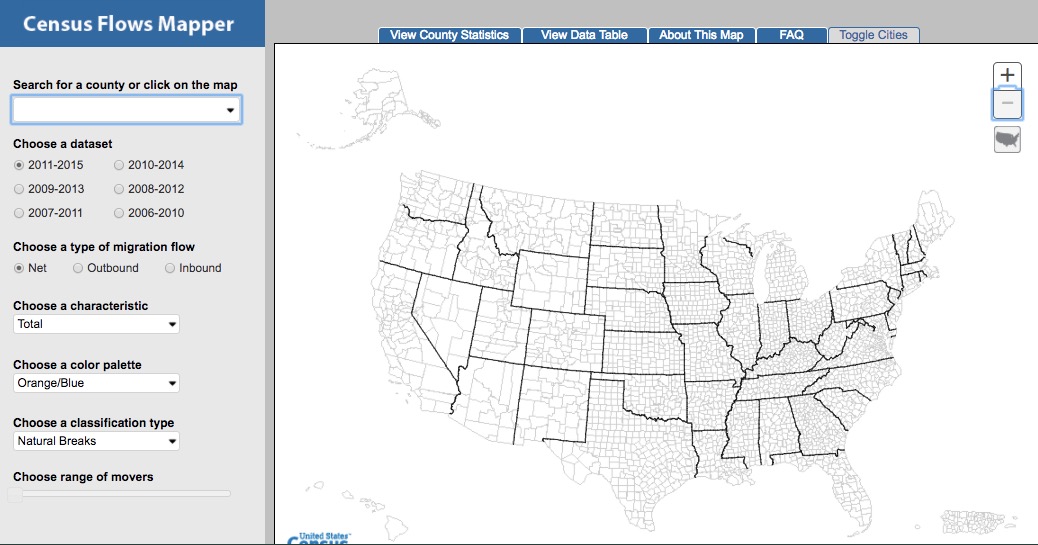Choose the 2008-2012 dataset
This screenshot has width=1038, height=545.
(x=120, y=189)
